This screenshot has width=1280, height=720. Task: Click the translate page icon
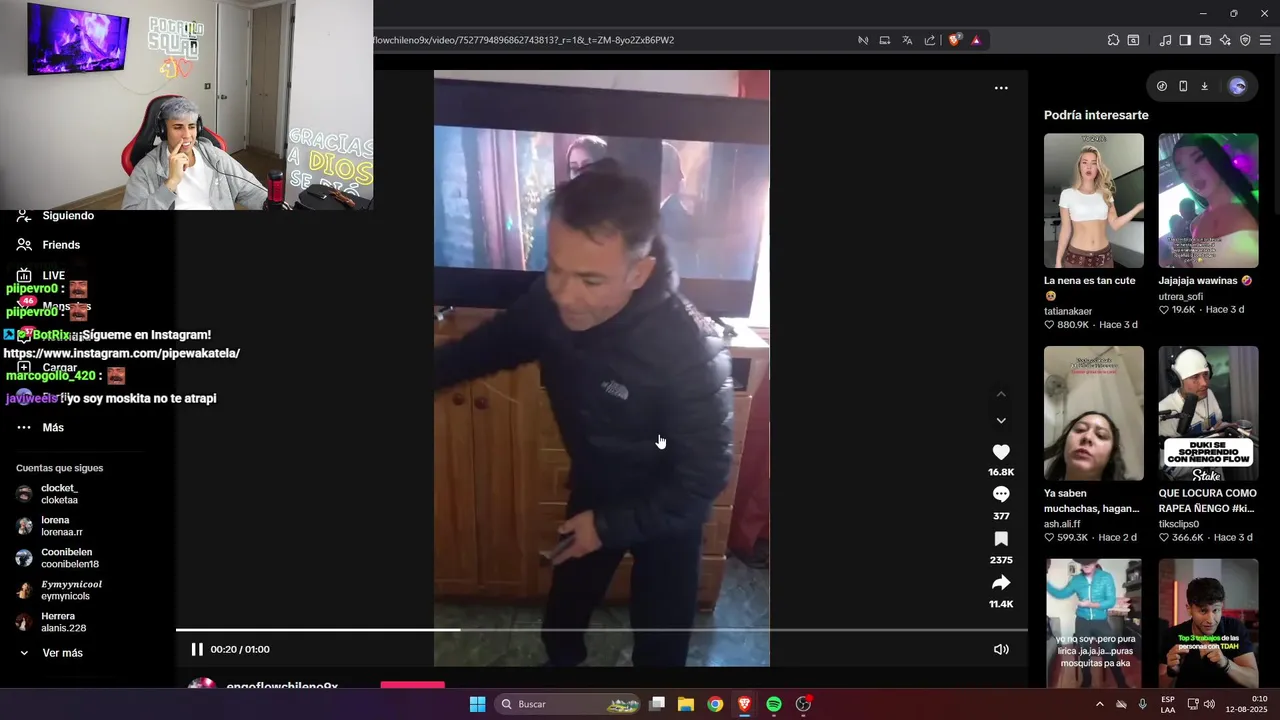[x=907, y=40]
